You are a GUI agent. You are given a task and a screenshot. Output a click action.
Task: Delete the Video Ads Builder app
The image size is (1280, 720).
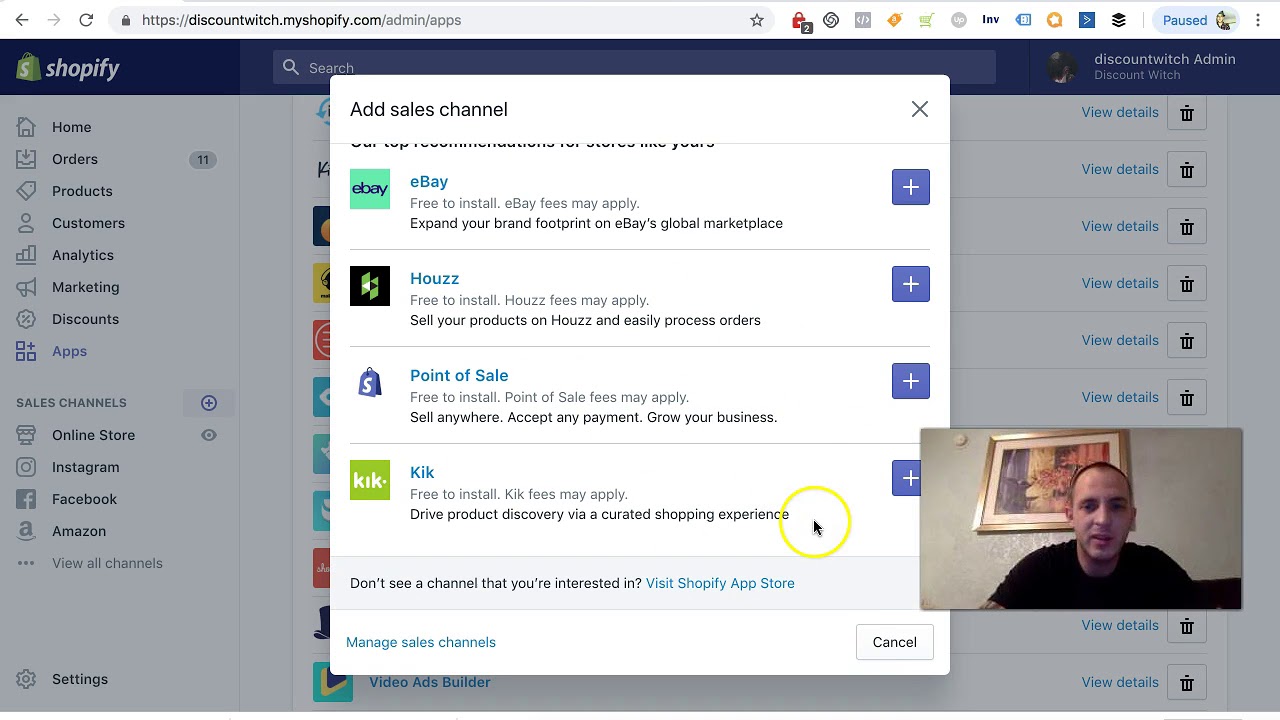pos(1187,683)
